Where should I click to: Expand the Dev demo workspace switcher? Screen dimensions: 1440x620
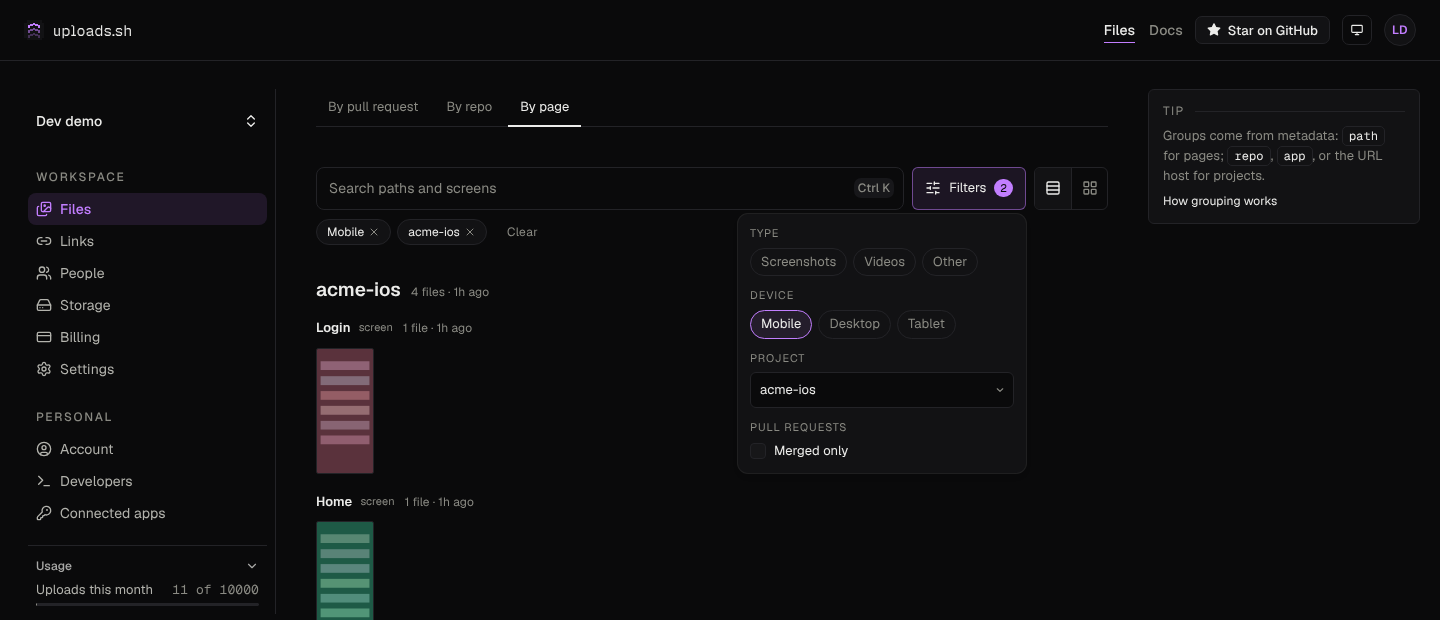point(147,121)
